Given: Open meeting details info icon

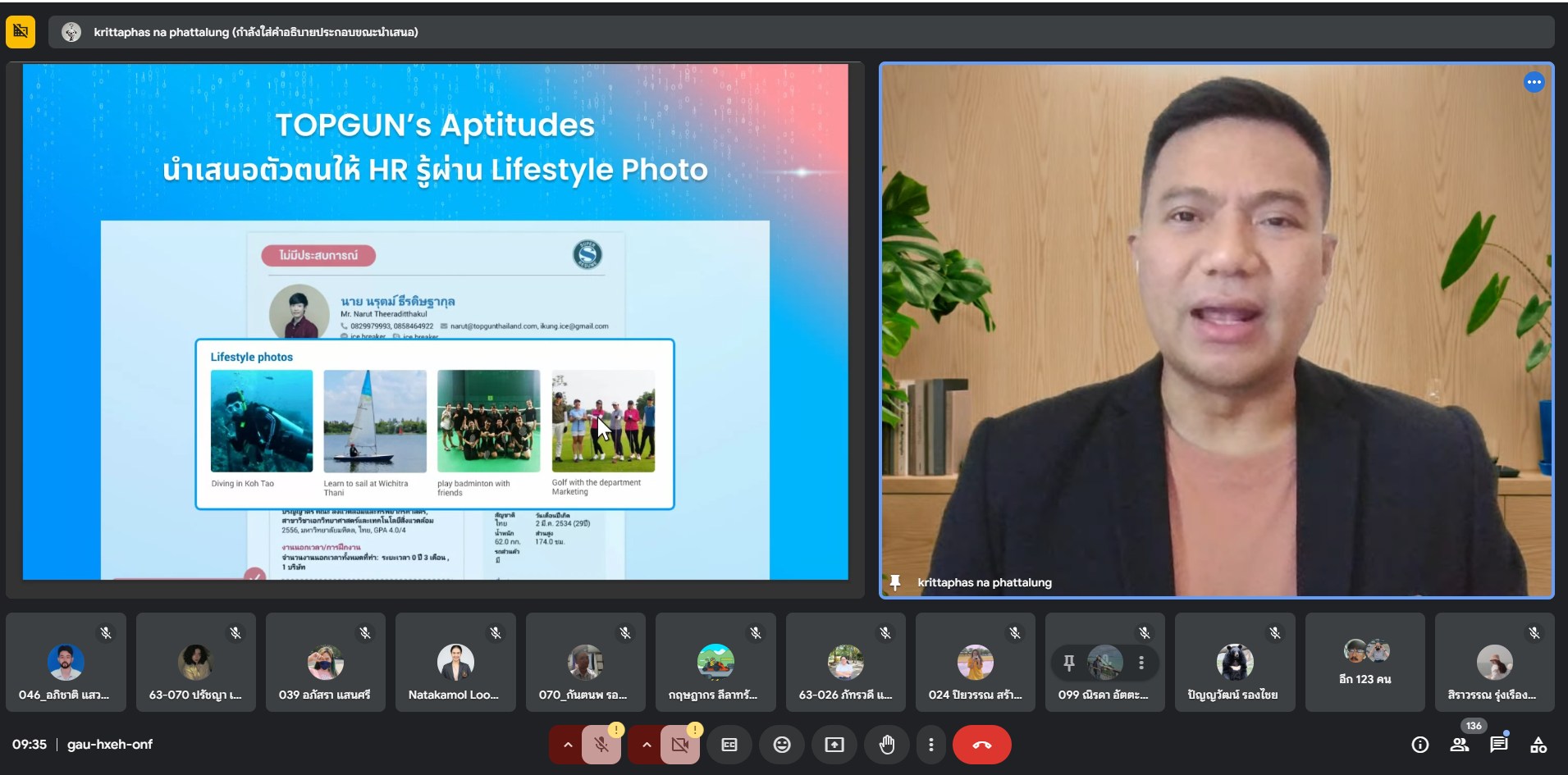Looking at the screenshot, I should [1419, 745].
